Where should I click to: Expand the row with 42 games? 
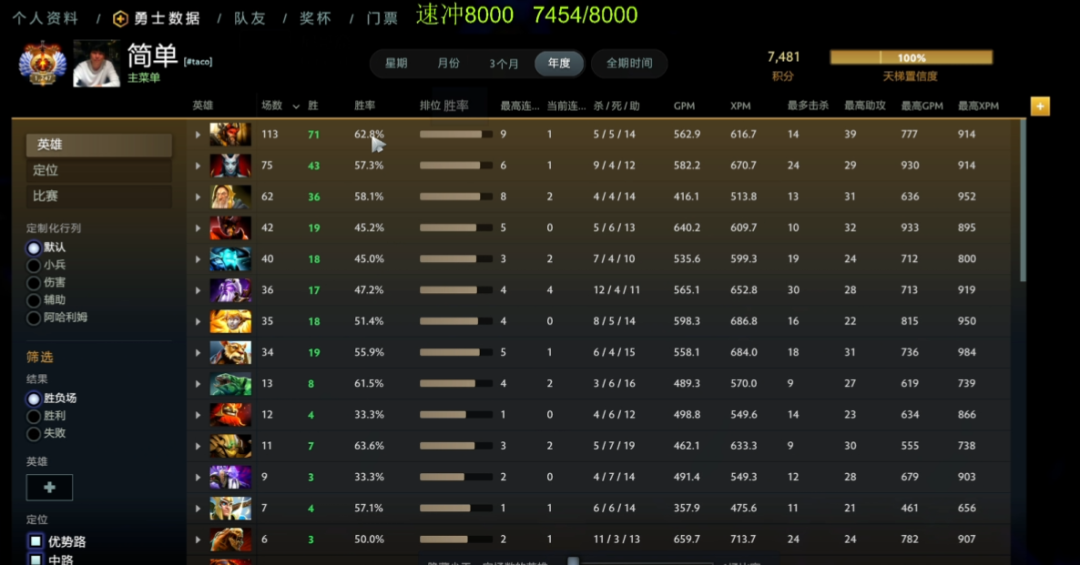click(x=198, y=227)
